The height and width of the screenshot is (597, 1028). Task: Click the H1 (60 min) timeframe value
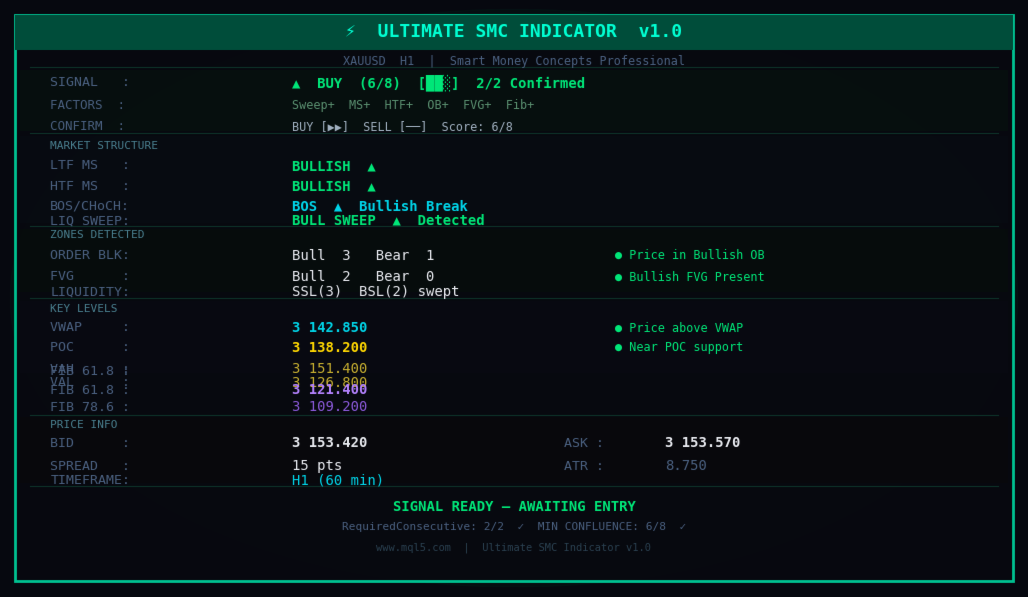(337, 481)
